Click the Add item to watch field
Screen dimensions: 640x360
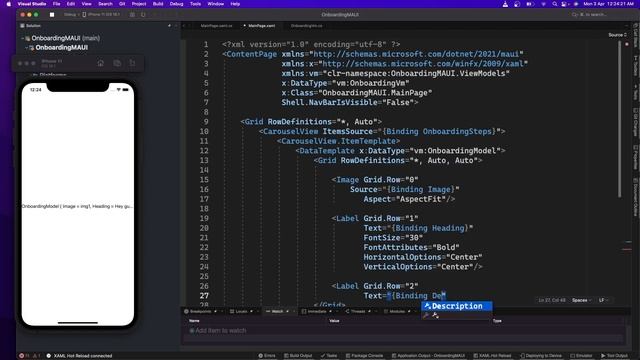220,331
